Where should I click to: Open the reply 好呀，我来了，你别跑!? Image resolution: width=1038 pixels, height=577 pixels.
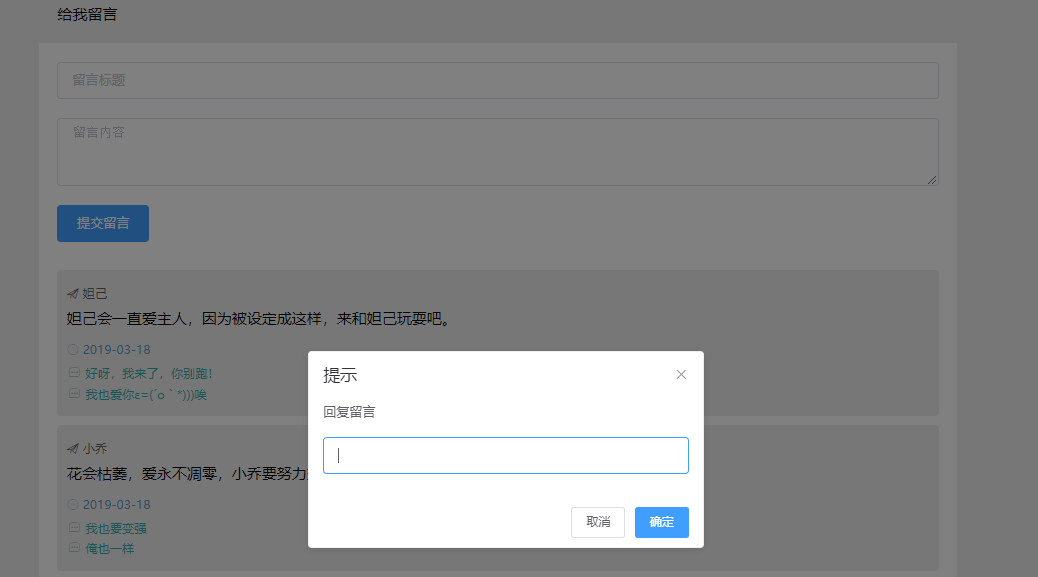point(148,373)
